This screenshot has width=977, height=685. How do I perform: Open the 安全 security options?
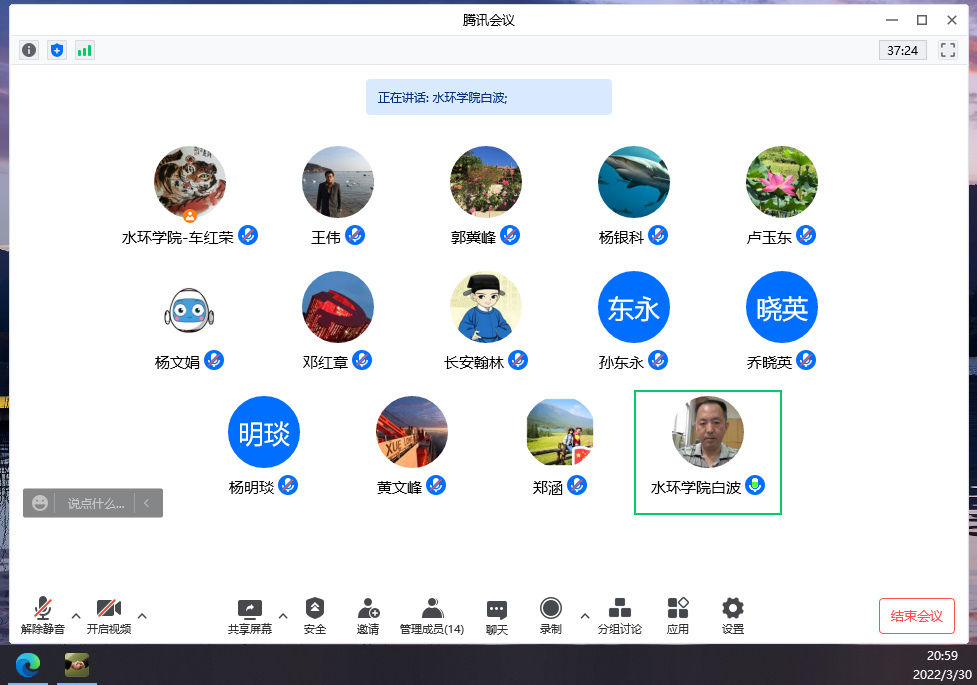click(315, 615)
